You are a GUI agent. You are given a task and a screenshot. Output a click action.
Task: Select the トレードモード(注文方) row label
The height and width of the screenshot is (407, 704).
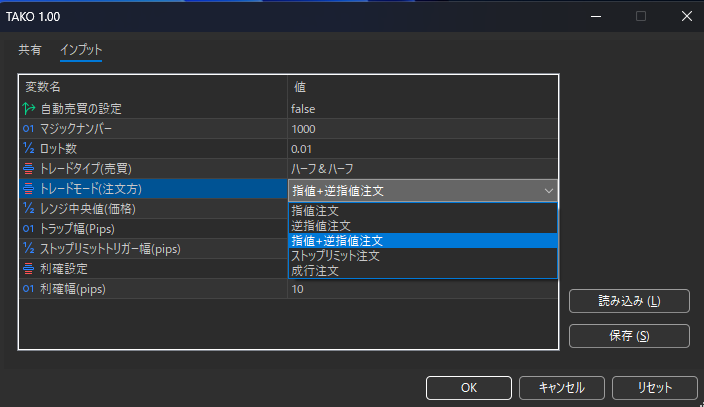click(x=91, y=189)
